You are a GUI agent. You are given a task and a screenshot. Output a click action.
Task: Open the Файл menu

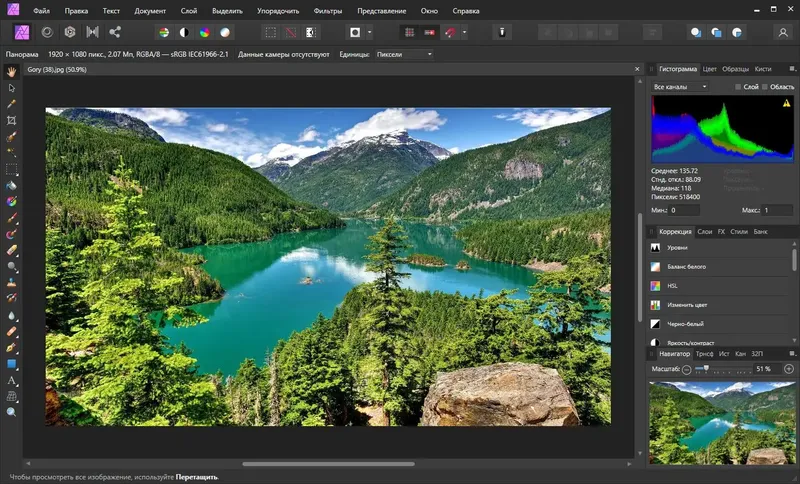coord(41,11)
